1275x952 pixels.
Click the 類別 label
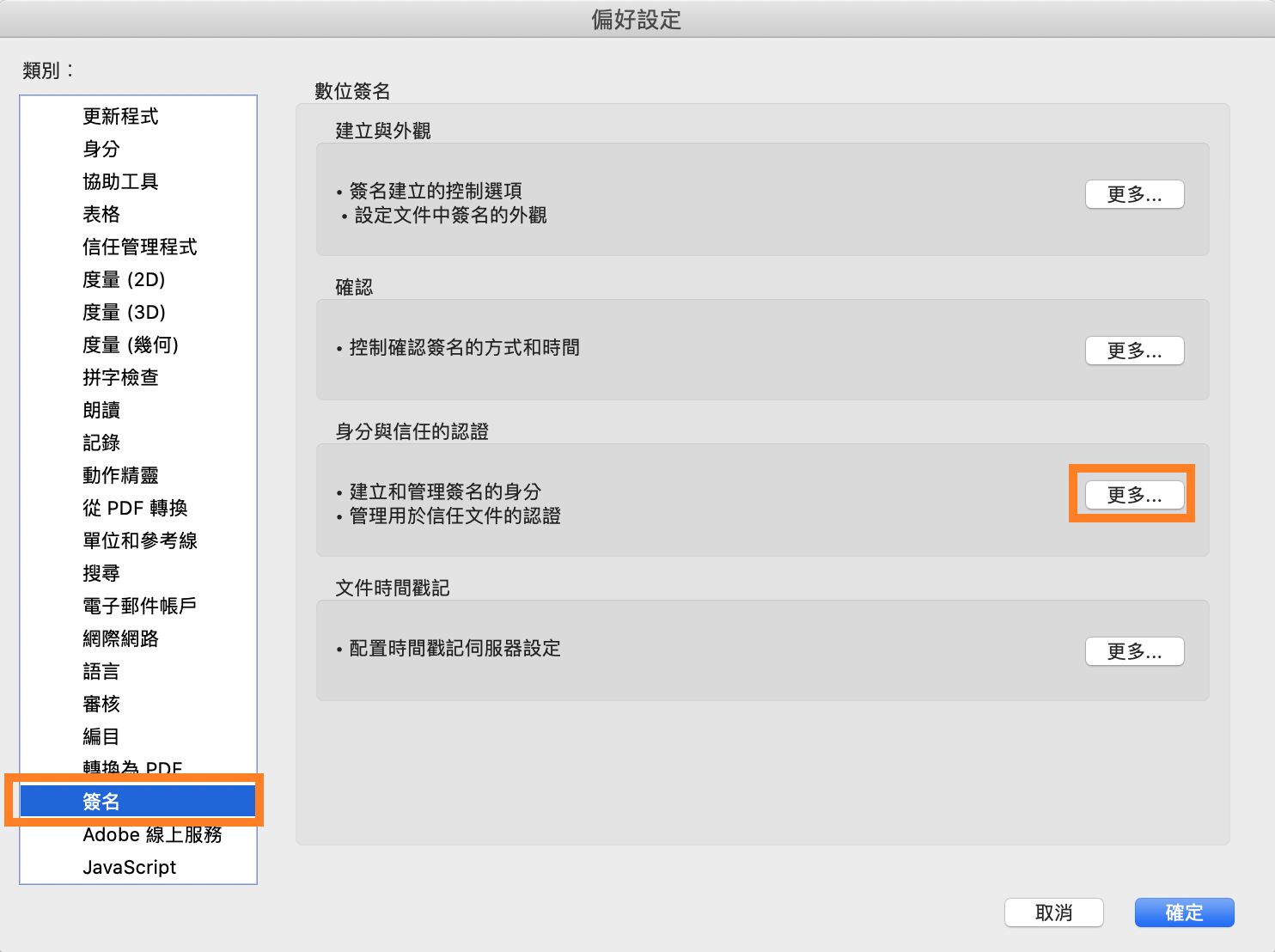click(x=48, y=70)
